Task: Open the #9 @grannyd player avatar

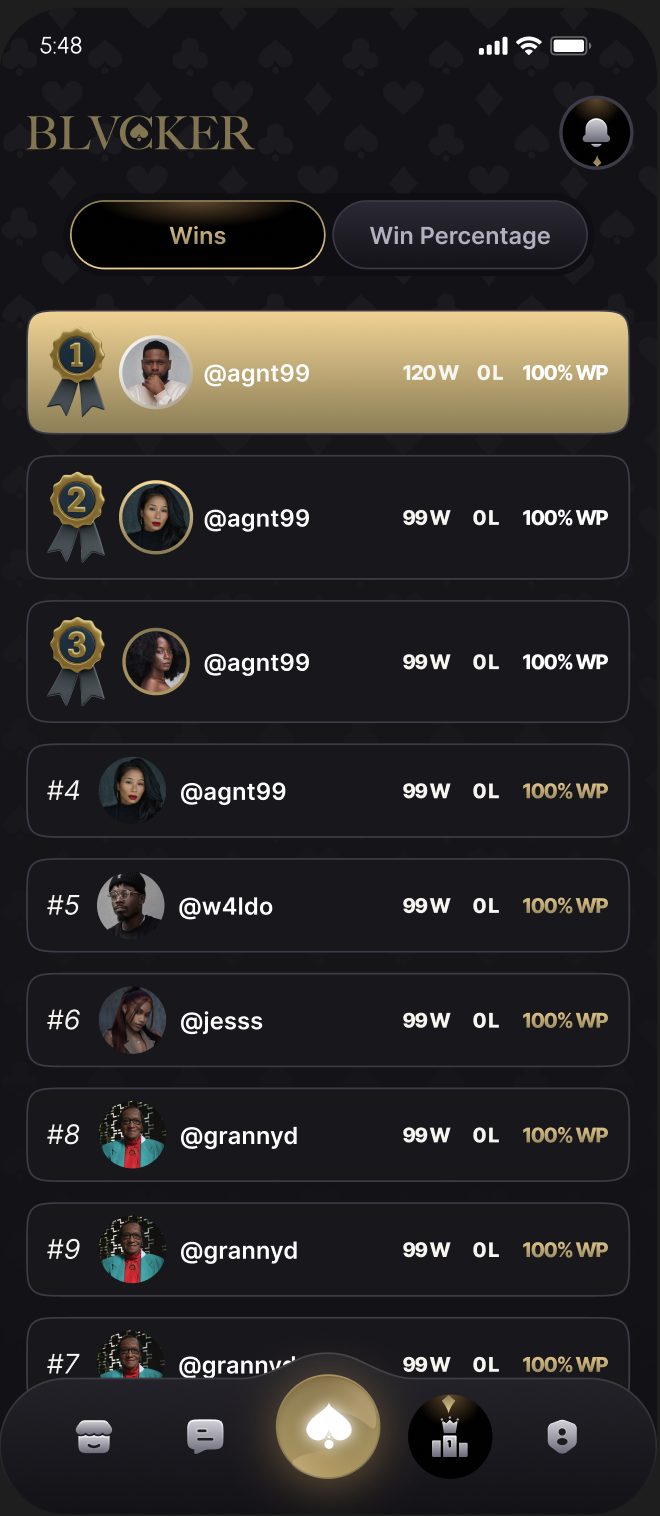Action: (x=132, y=1249)
